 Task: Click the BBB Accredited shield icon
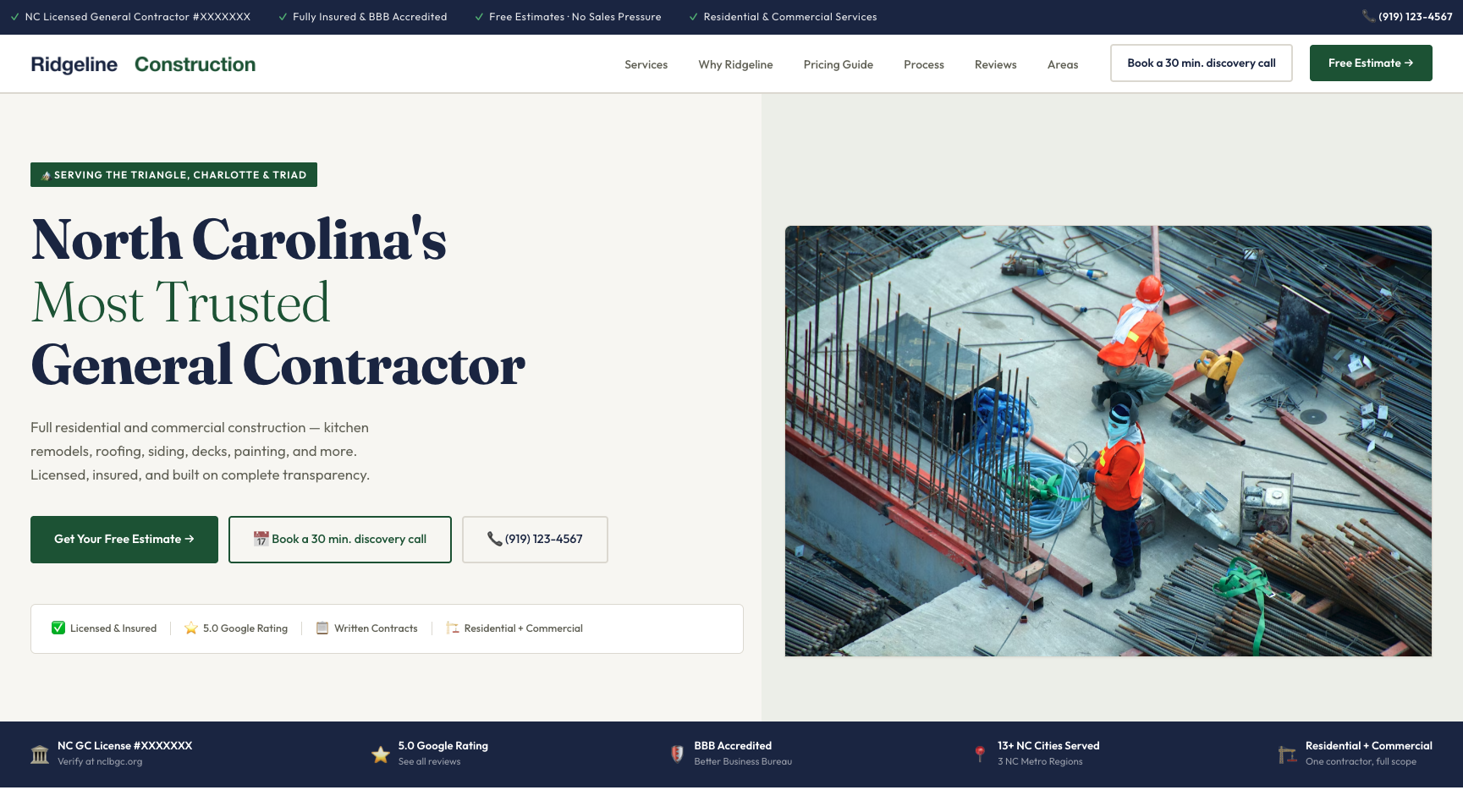pos(677,754)
